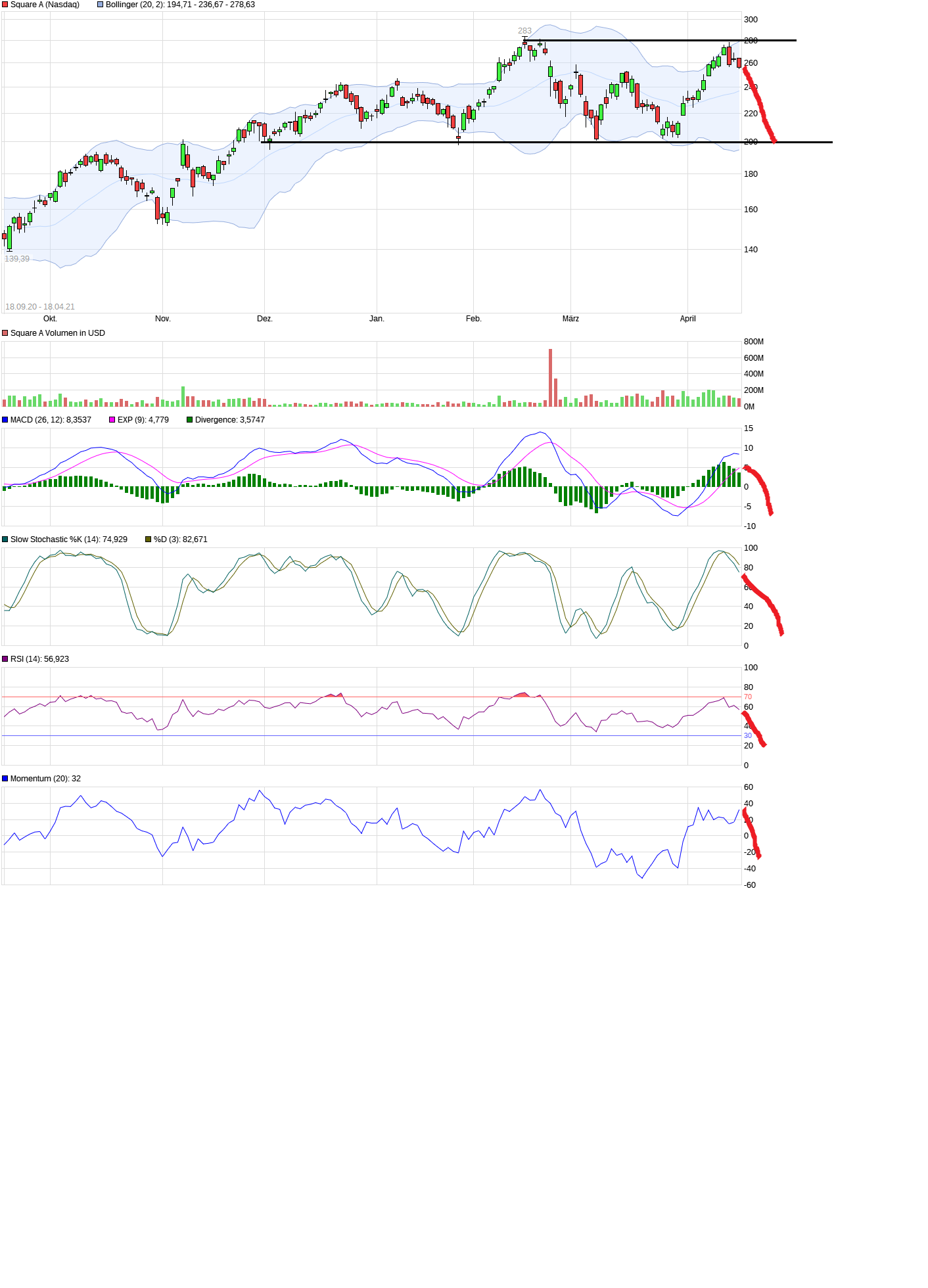Click the "139,39" low price marker
This screenshot has height=1288, width=928.
tap(17, 259)
